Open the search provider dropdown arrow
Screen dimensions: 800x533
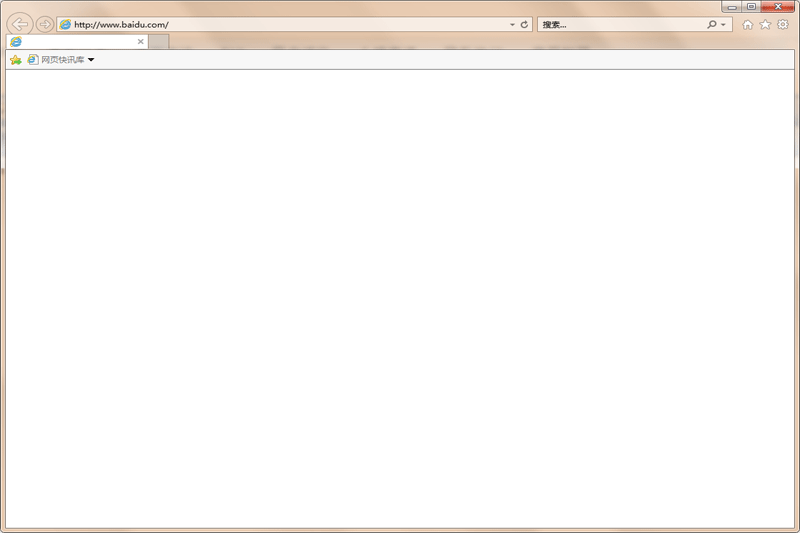[723, 24]
